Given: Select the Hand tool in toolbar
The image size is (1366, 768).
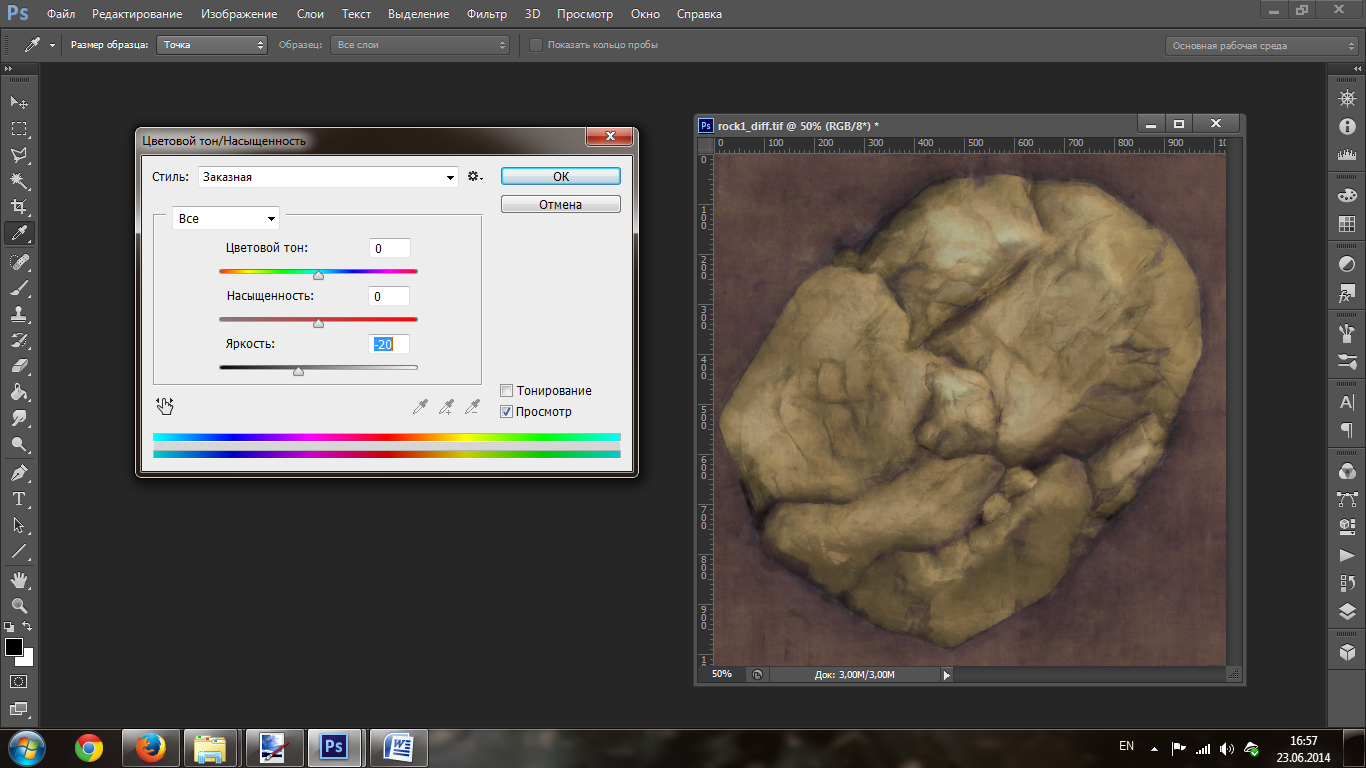Looking at the screenshot, I should pyautogui.click(x=18, y=580).
